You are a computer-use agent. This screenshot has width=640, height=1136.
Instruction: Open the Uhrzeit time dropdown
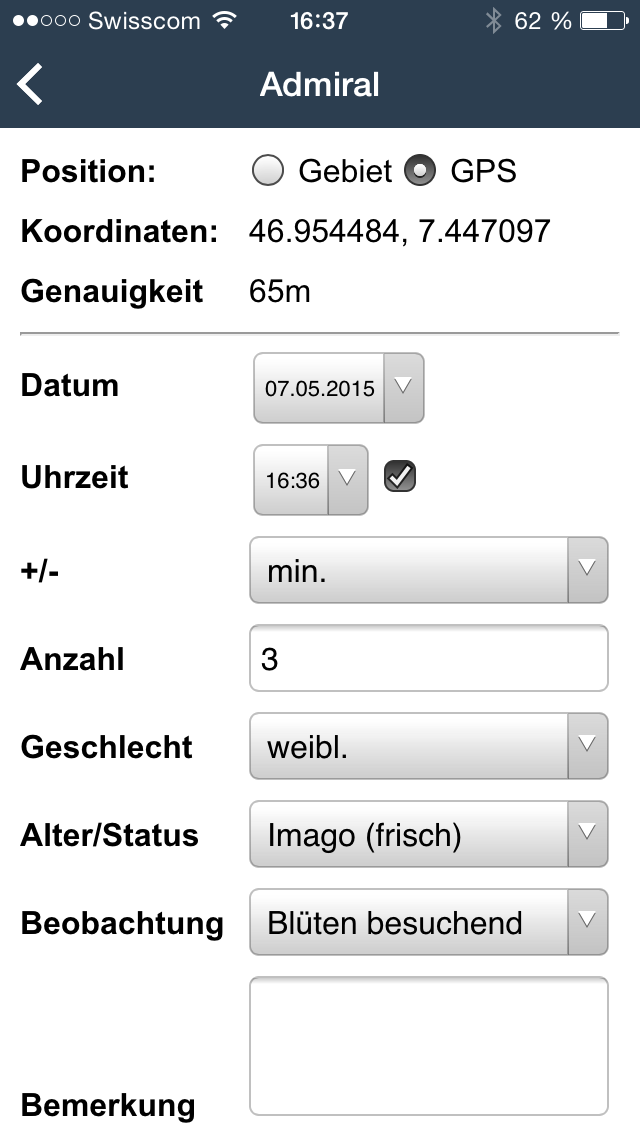point(310,479)
